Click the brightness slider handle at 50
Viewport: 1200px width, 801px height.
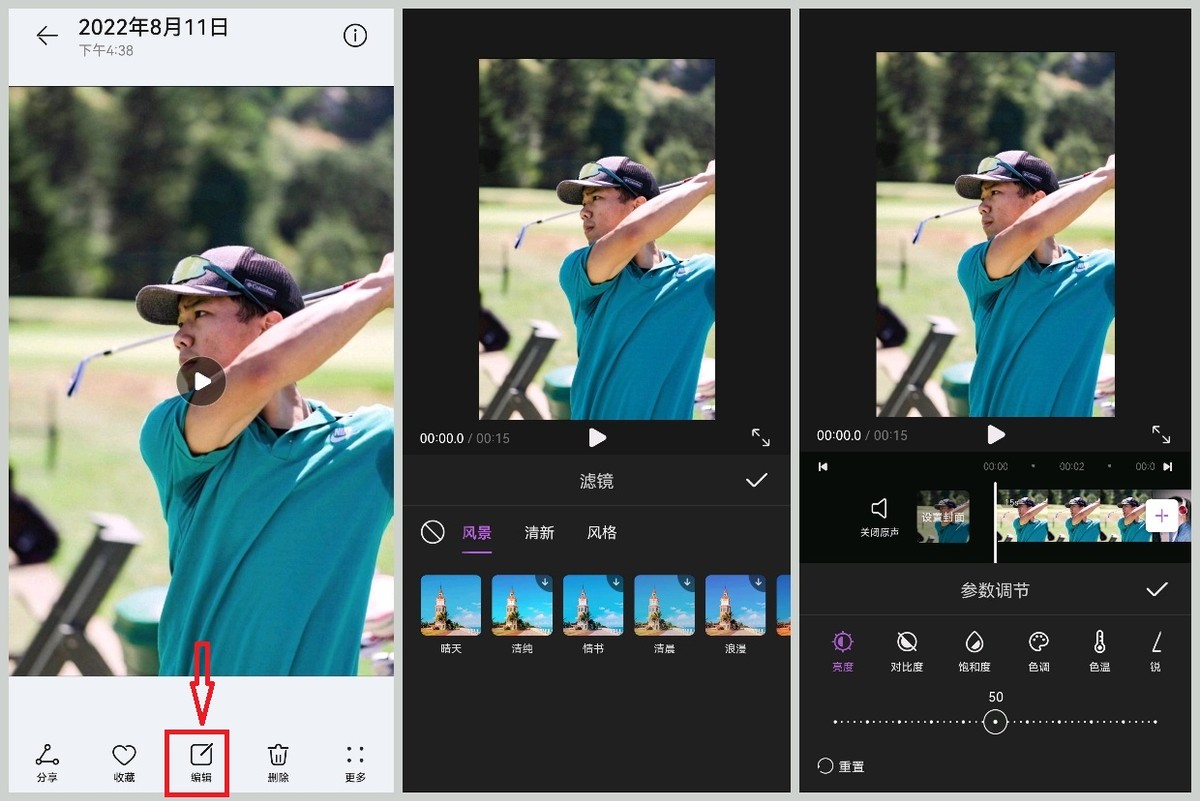pyautogui.click(x=995, y=720)
